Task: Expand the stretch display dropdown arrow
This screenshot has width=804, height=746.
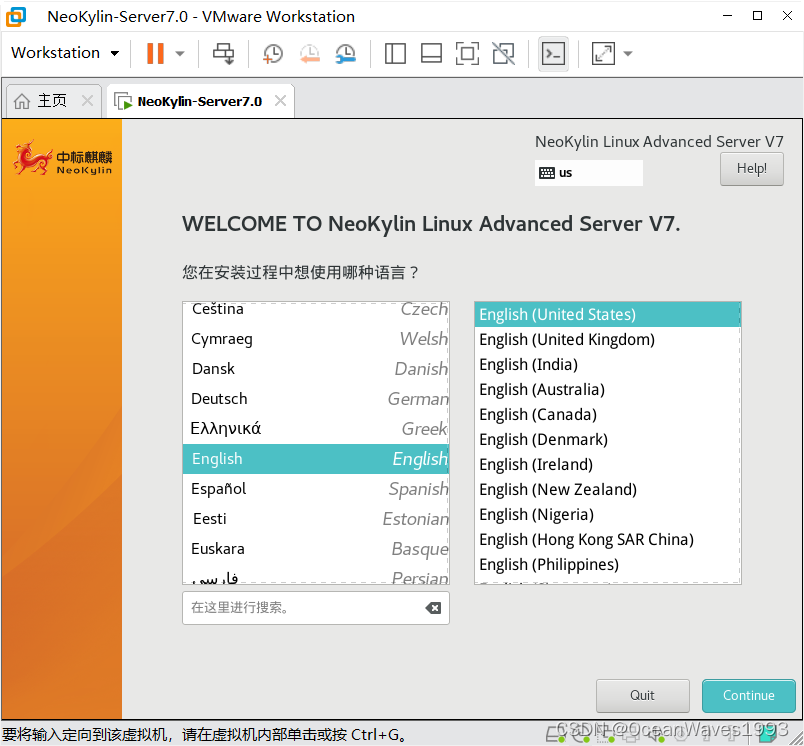Action: pos(628,53)
